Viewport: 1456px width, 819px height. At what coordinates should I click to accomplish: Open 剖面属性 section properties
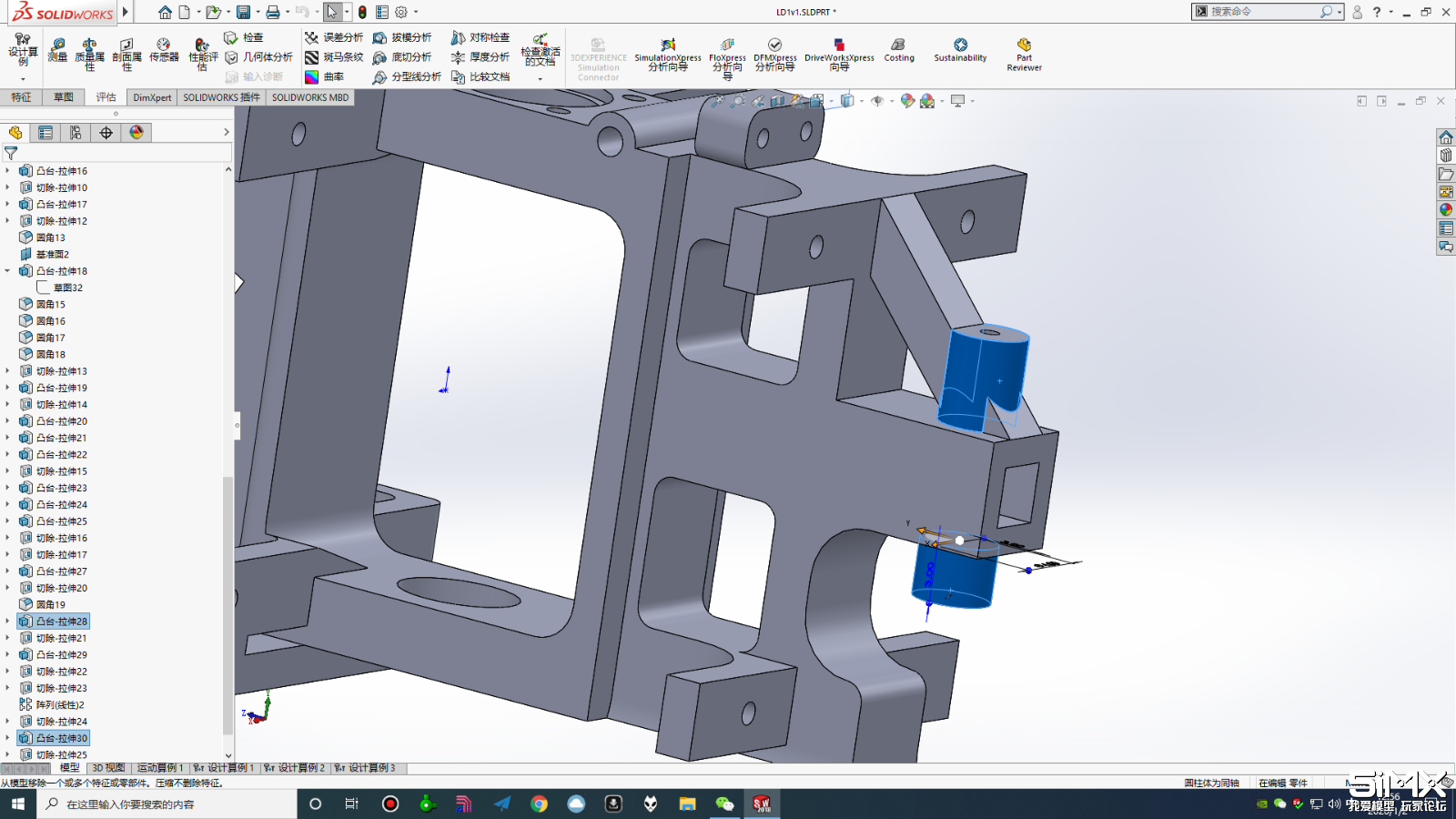point(126,55)
